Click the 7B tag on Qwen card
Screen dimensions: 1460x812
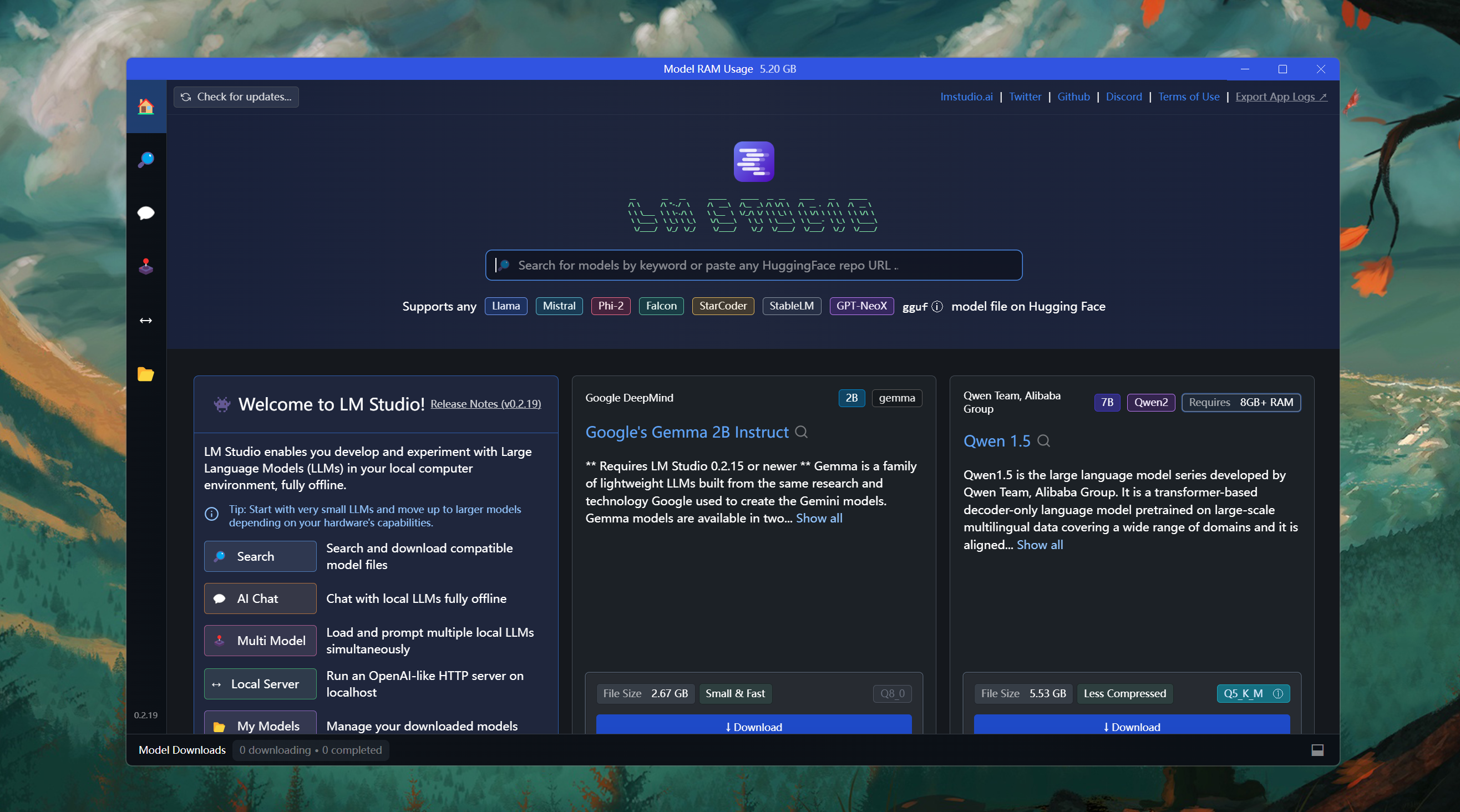point(1107,402)
